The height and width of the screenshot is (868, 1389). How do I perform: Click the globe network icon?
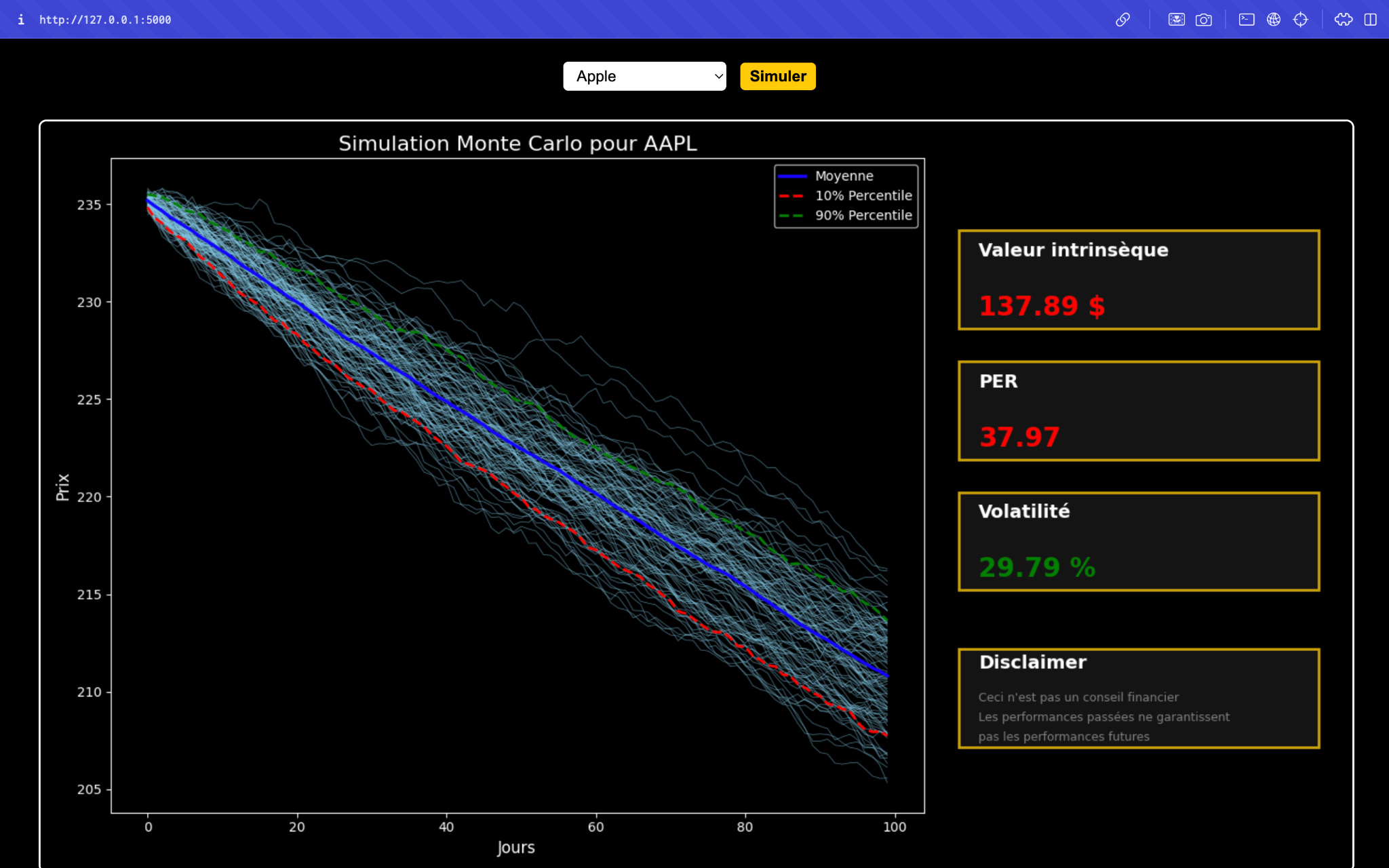click(x=1274, y=20)
